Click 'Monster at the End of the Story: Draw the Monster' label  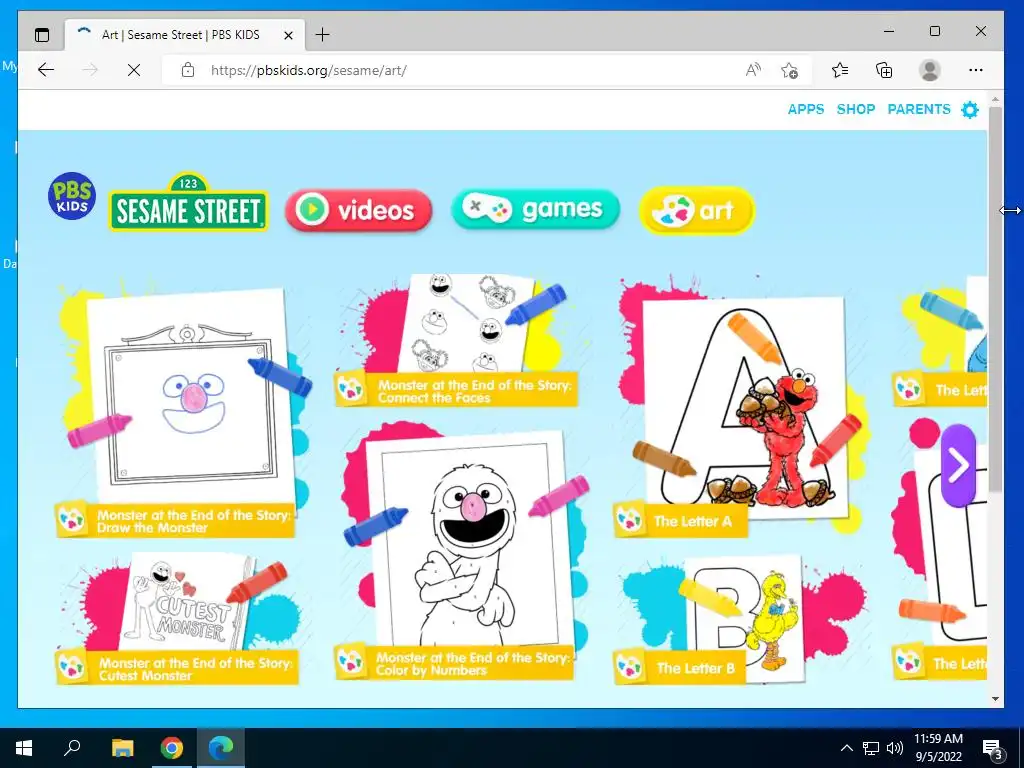[x=193, y=521]
